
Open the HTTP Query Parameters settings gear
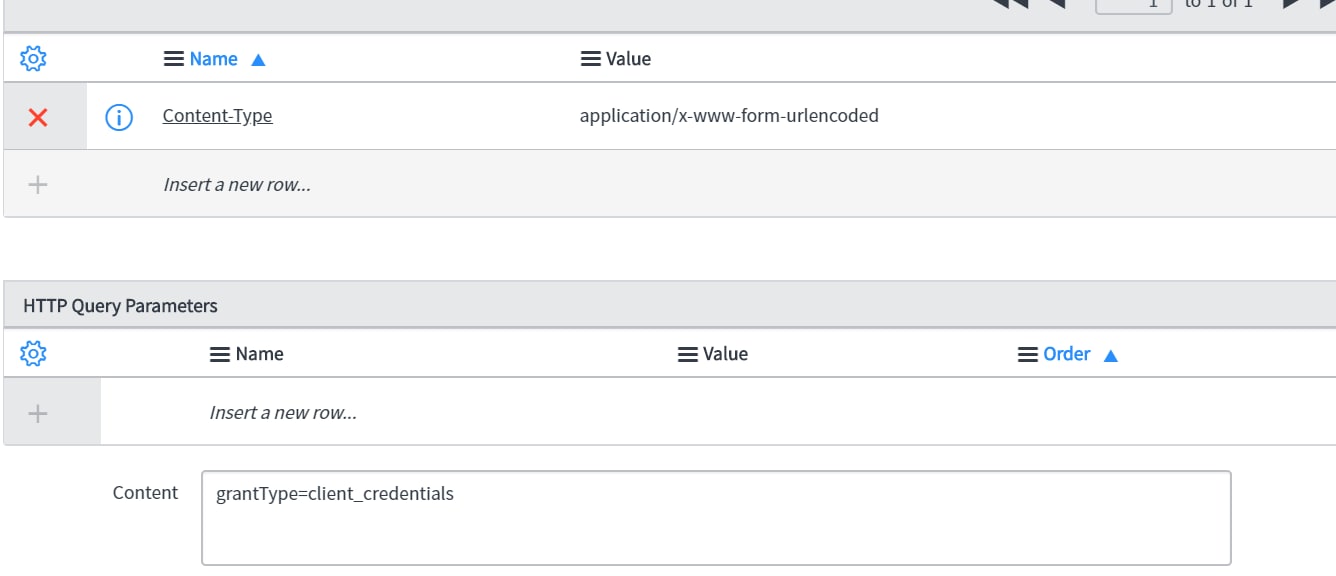[33, 352]
